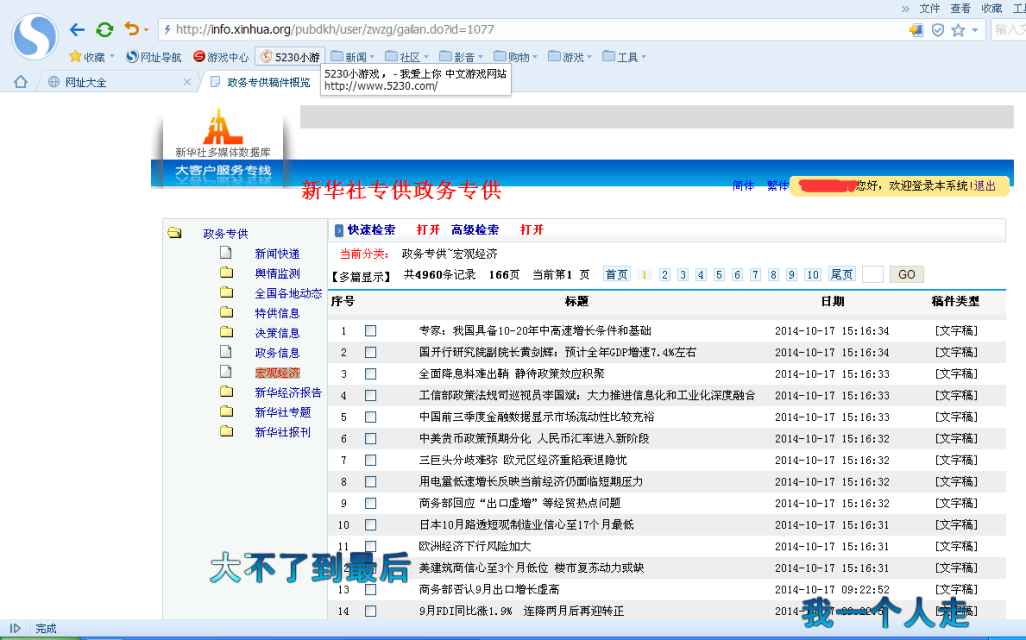
Task: Open the 文件 menu
Action: (929, 9)
